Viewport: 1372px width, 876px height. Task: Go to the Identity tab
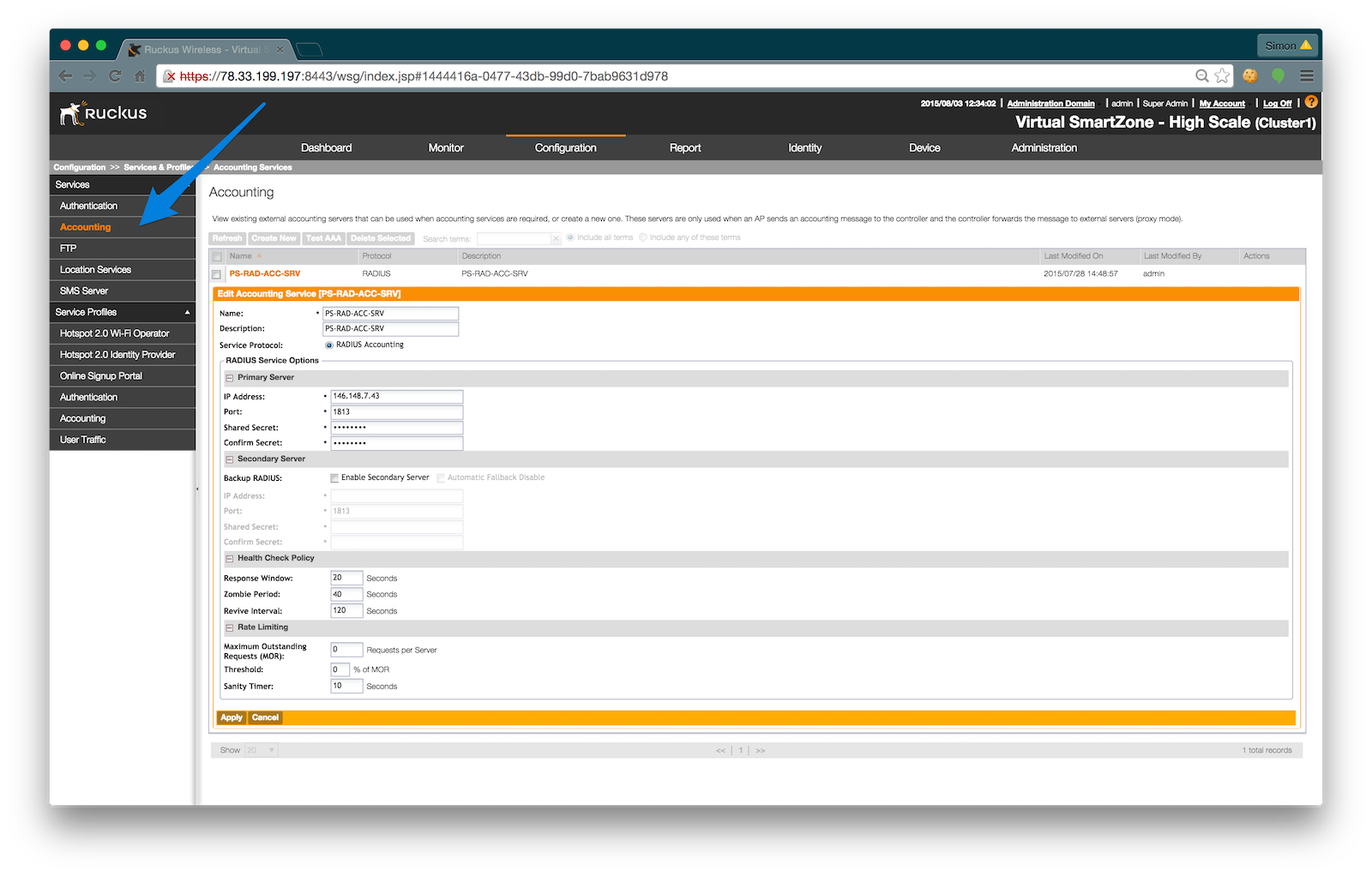805,147
